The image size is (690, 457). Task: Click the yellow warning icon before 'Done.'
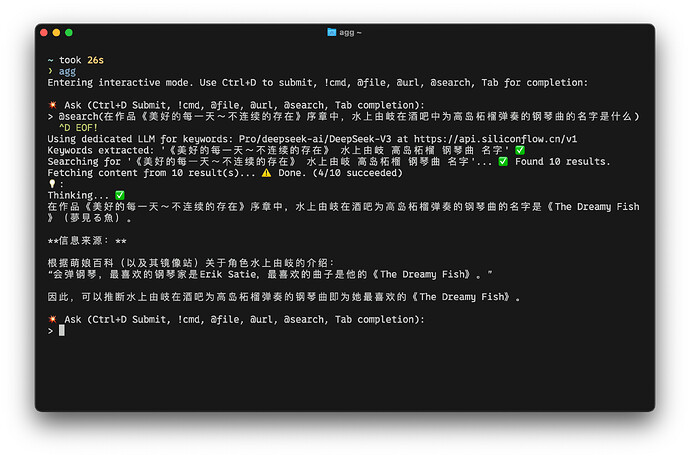(266, 173)
